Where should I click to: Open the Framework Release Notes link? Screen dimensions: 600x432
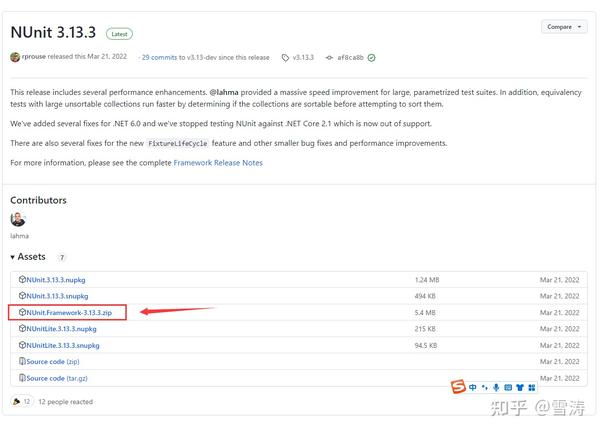218,162
